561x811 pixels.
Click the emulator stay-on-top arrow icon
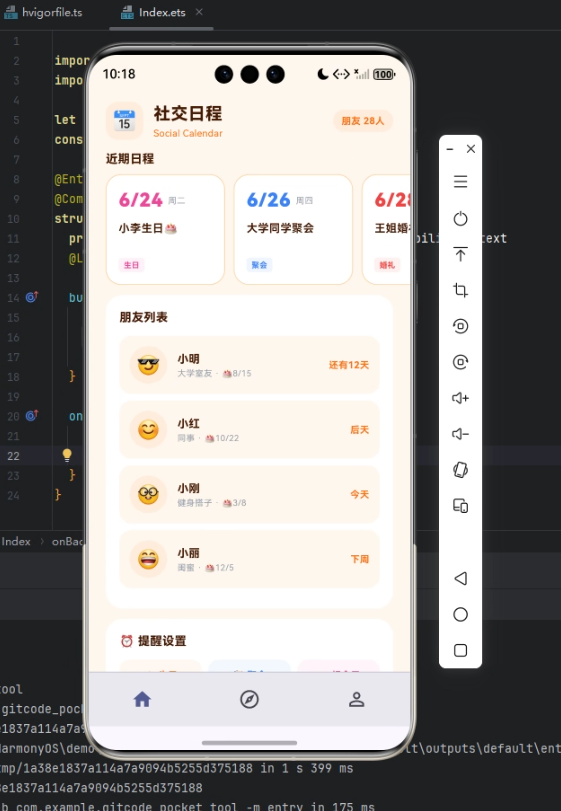tap(460, 254)
